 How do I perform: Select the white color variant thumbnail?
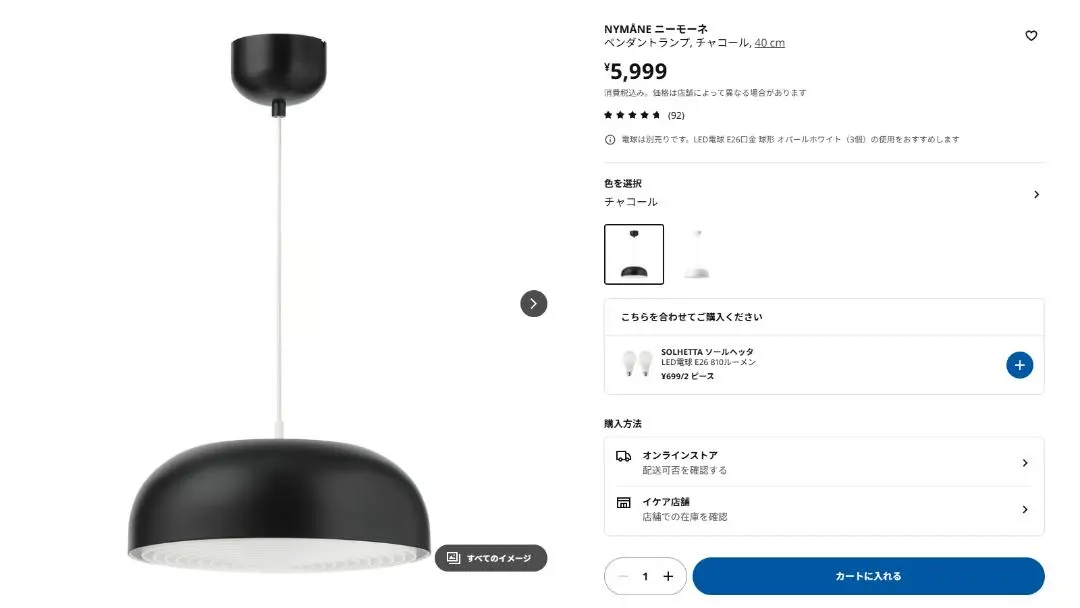696,254
